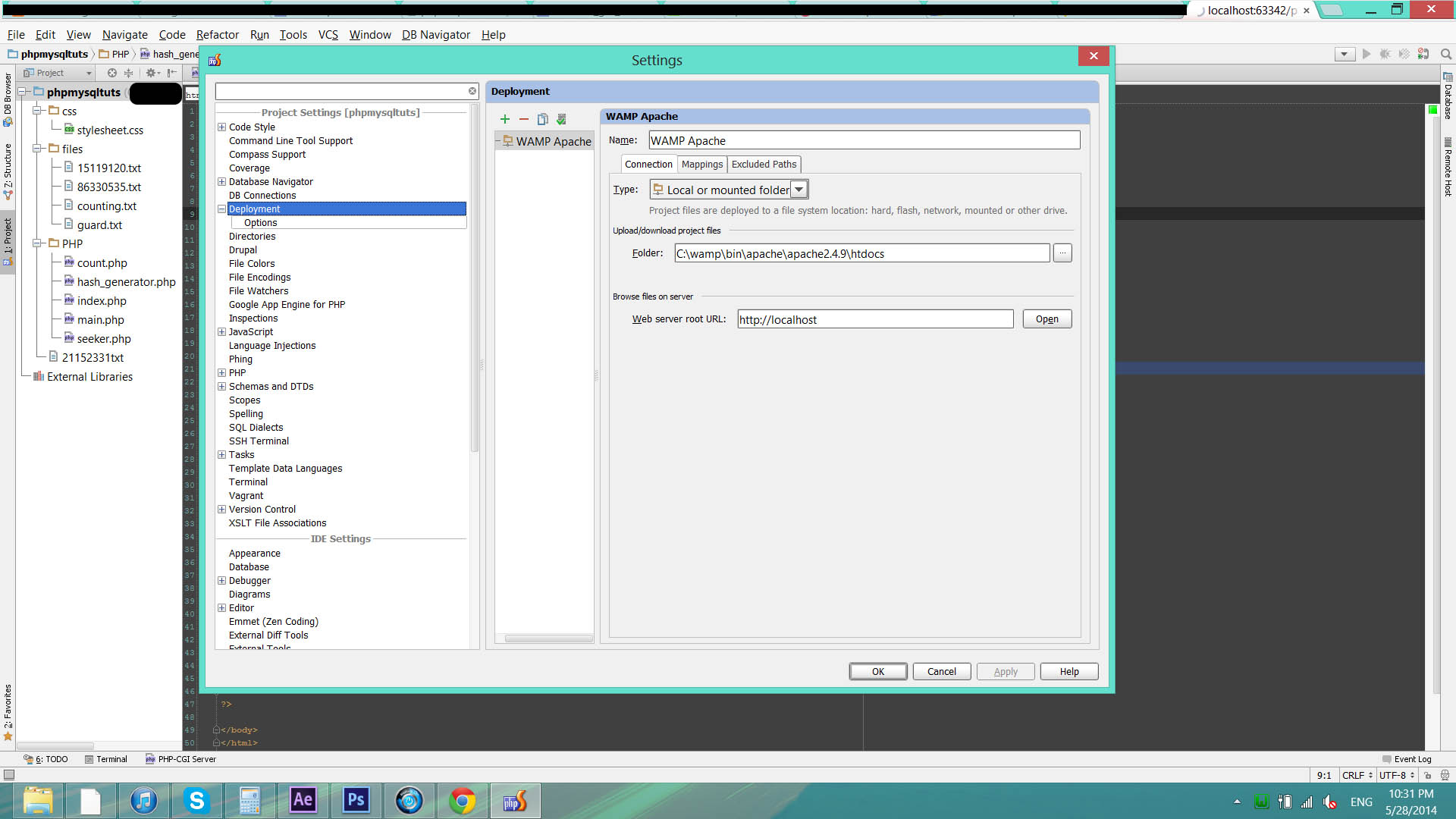Click the scroll-from-source target icon in Project panel
The height and width of the screenshot is (819, 1456).
pyautogui.click(x=111, y=74)
